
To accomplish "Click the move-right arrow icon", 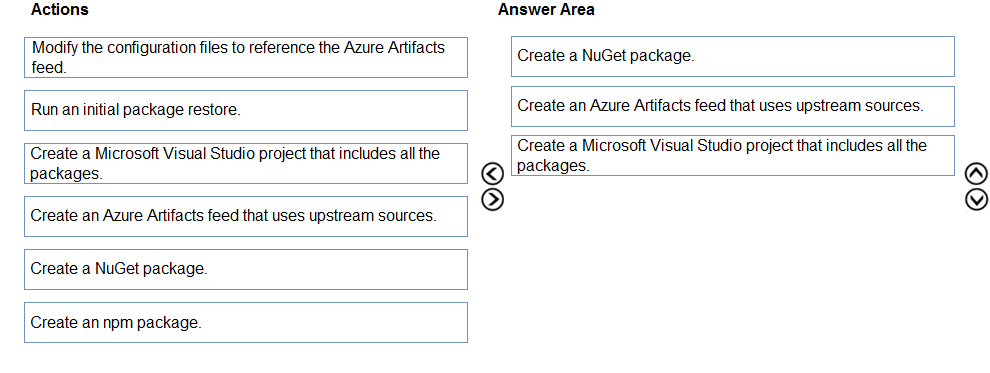I will tap(492, 199).
